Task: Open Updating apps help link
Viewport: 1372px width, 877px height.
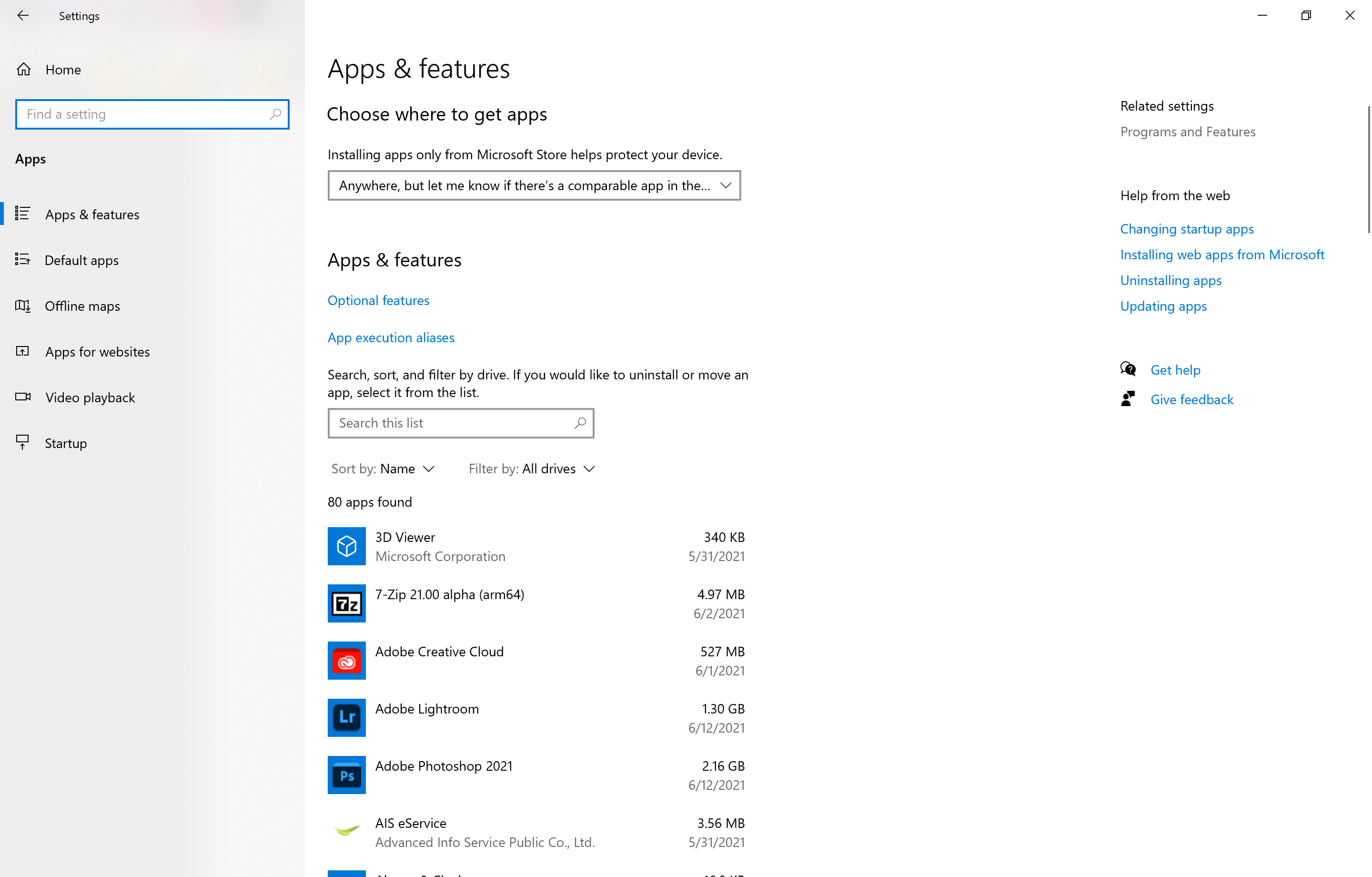Action: pos(1163,306)
